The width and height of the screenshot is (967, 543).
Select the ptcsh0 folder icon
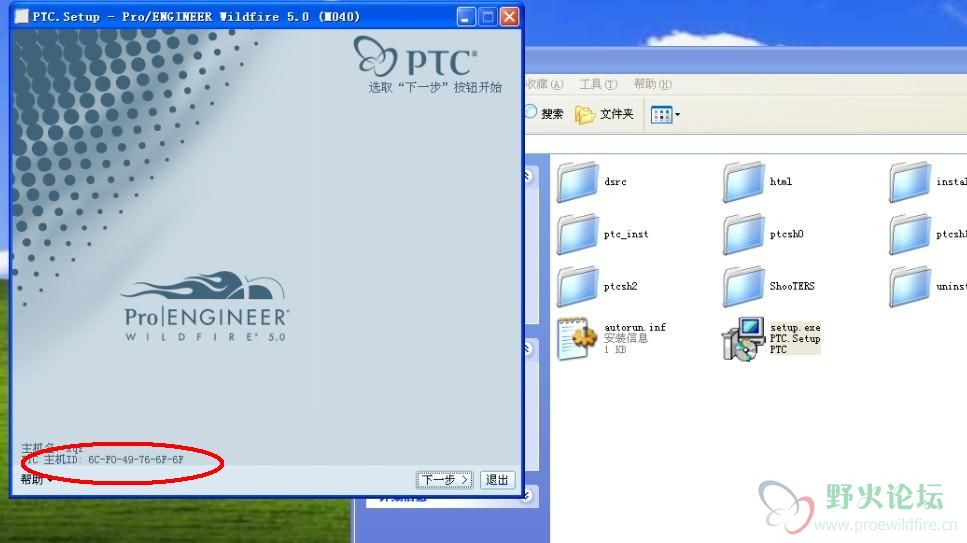point(744,234)
